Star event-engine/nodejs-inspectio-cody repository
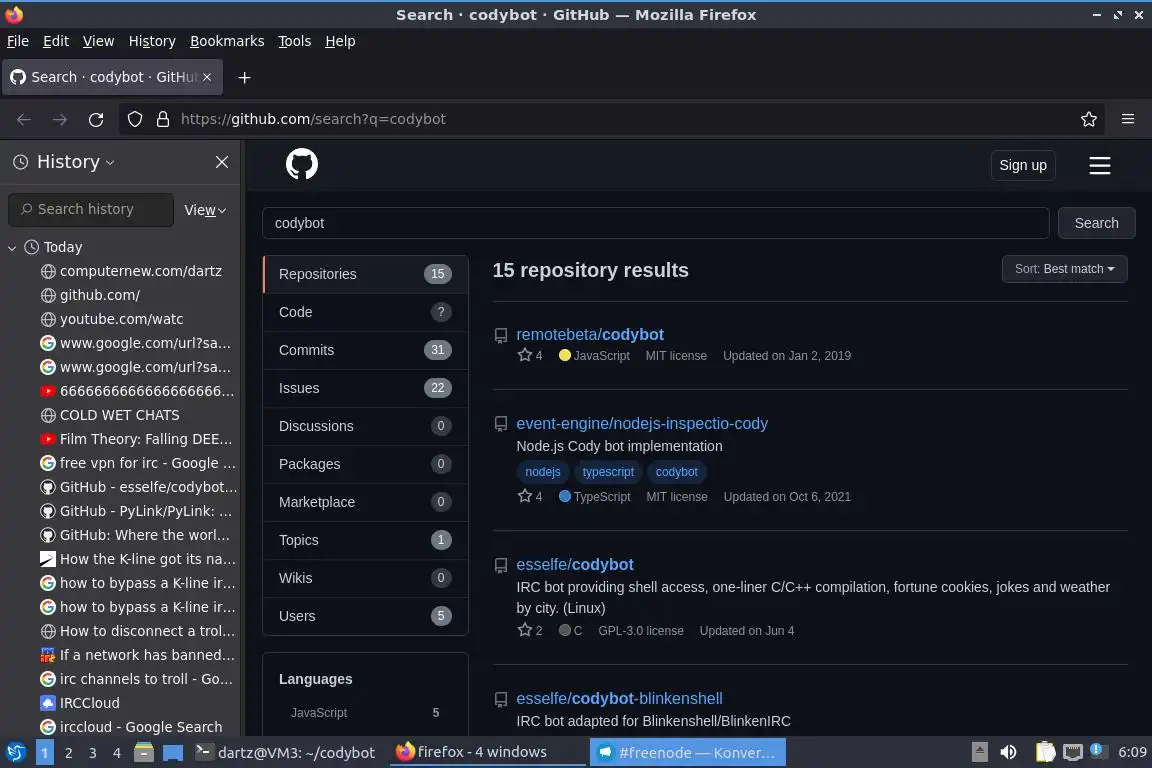Image resolution: width=1152 pixels, height=768 pixels. 525,496
